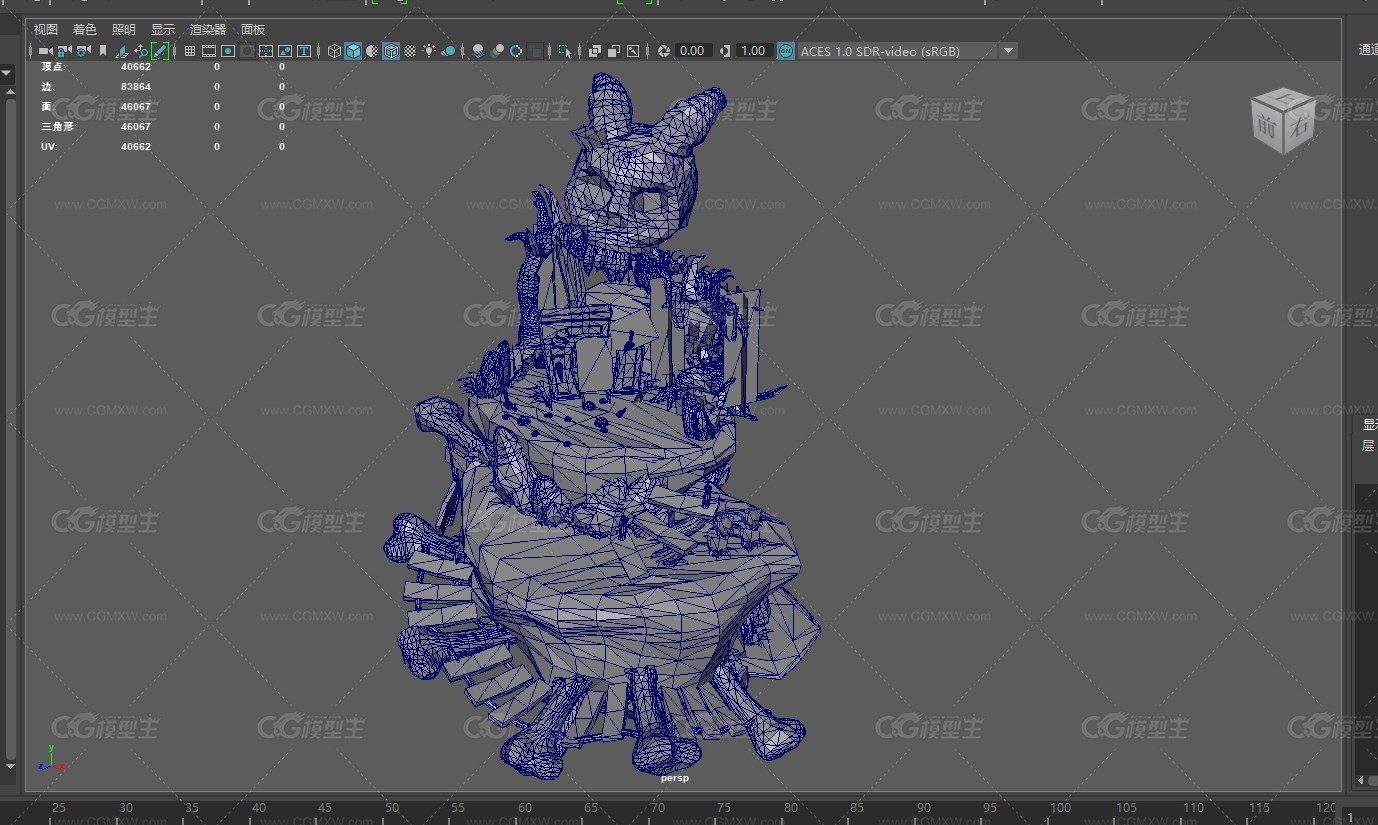Click the XYZ axis gizmo in viewport corner
This screenshot has height=825, width=1378.
50,758
